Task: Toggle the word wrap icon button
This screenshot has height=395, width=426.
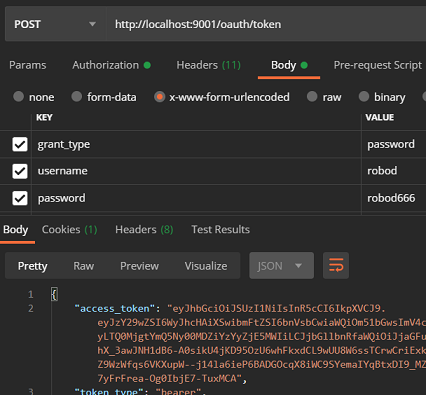Action: tap(336, 266)
